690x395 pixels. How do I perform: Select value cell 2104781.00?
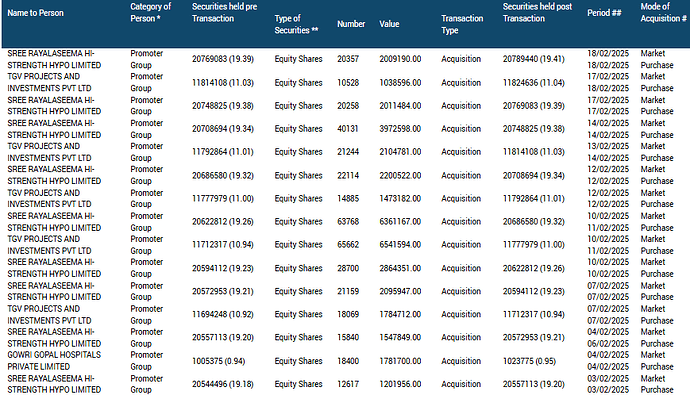(400, 152)
